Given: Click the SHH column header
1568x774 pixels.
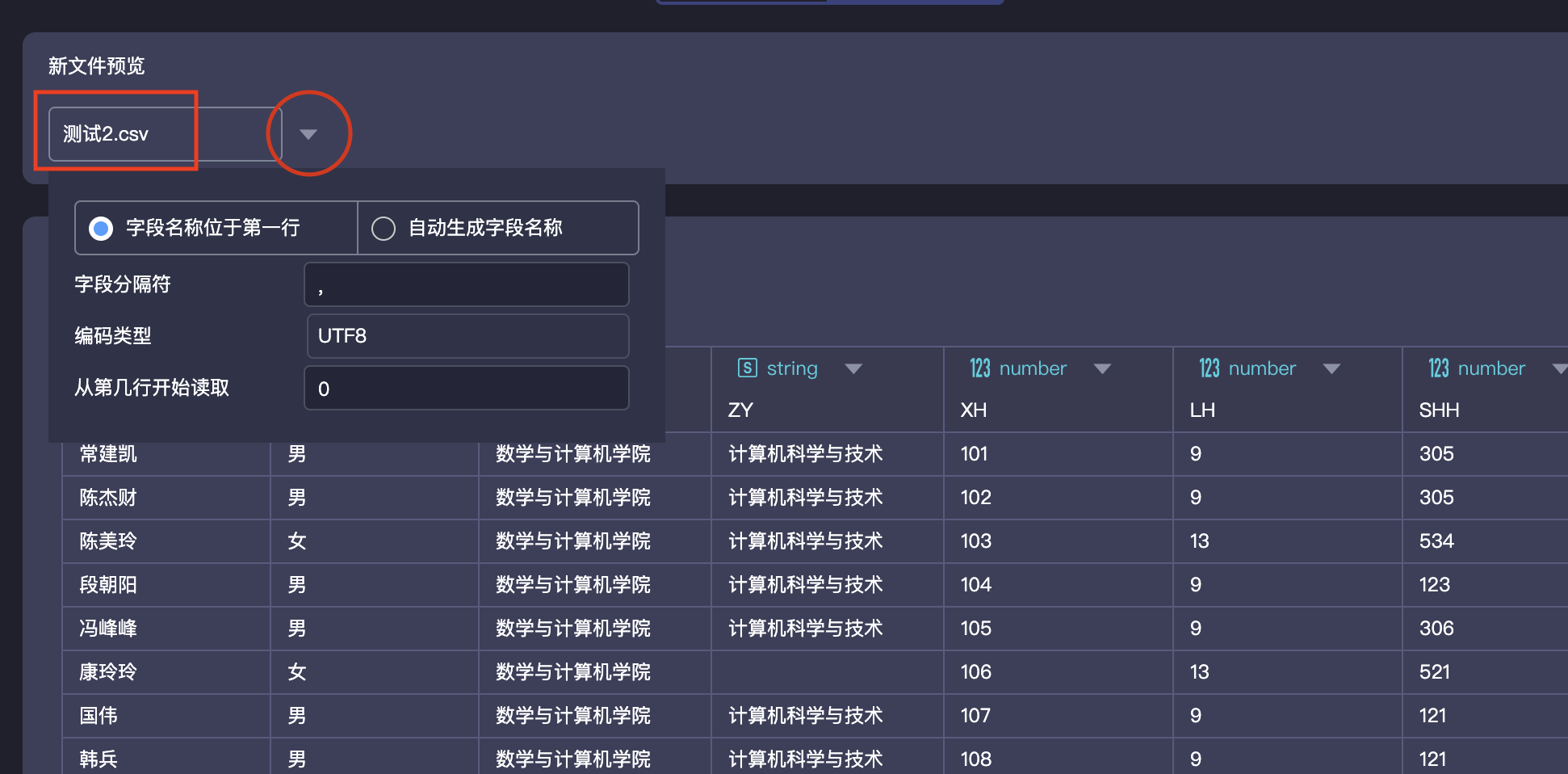Looking at the screenshot, I should 1439,410.
